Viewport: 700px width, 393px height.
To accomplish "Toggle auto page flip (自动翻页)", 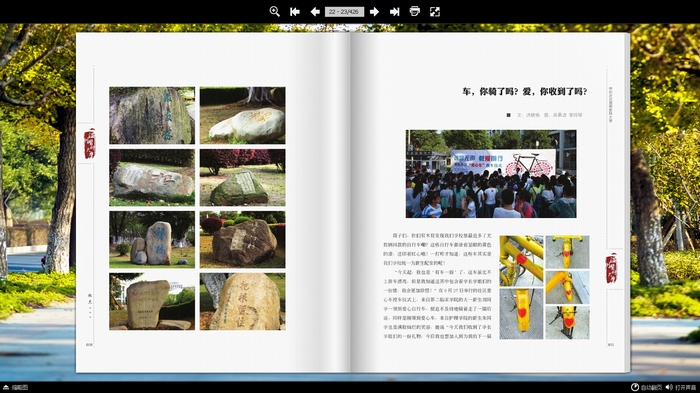I will coord(646,387).
